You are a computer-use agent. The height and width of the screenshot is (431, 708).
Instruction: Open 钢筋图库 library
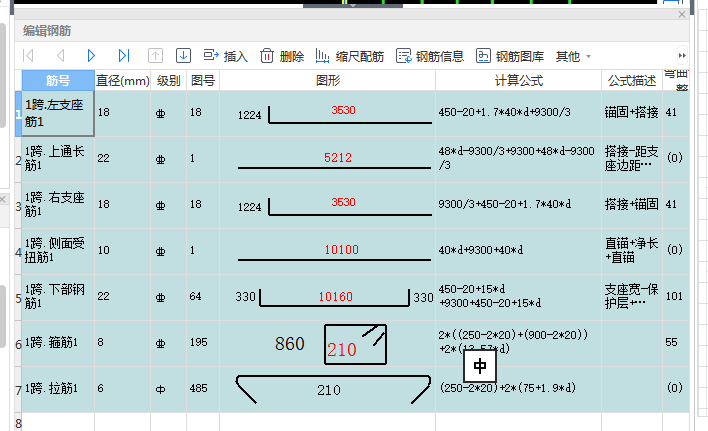(510, 56)
